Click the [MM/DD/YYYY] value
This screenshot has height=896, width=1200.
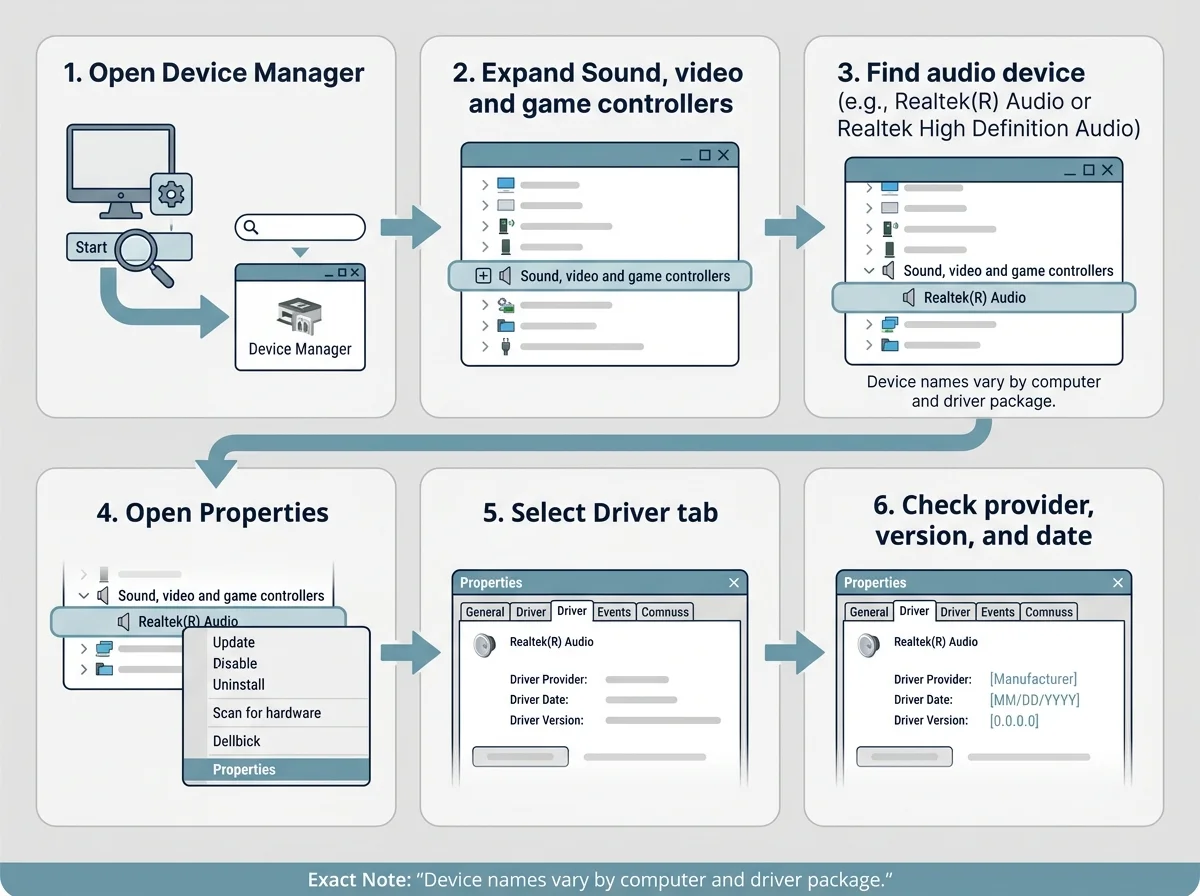coord(1034,700)
